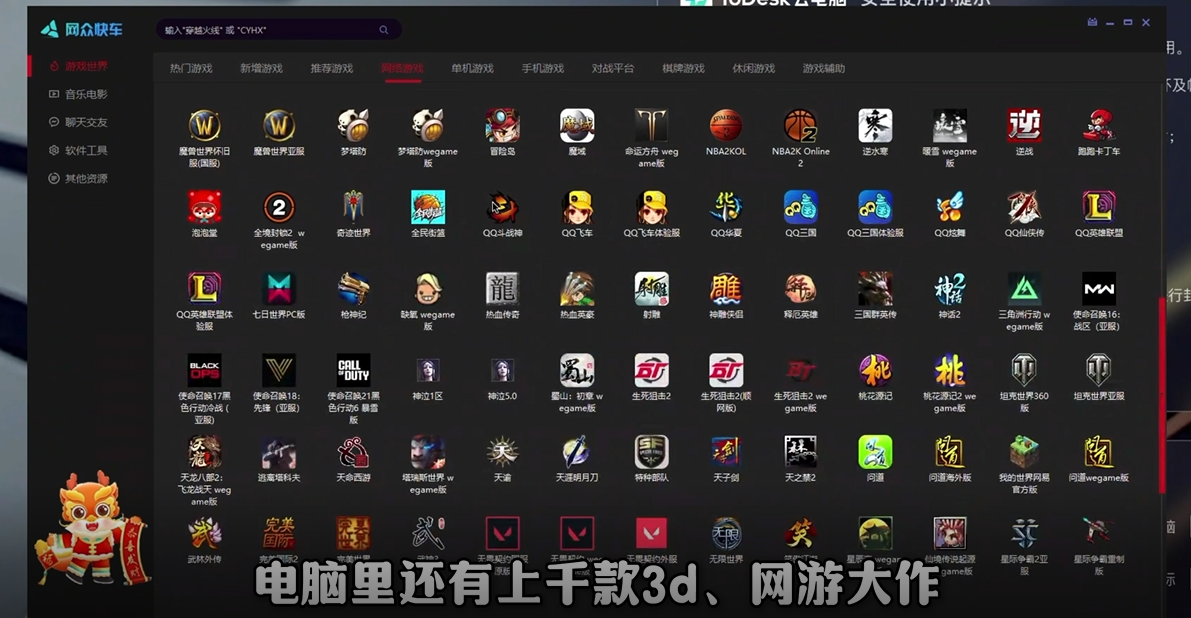Open the 全民街篮 game icon
This screenshot has height=618, width=1191.
click(x=428, y=207)
